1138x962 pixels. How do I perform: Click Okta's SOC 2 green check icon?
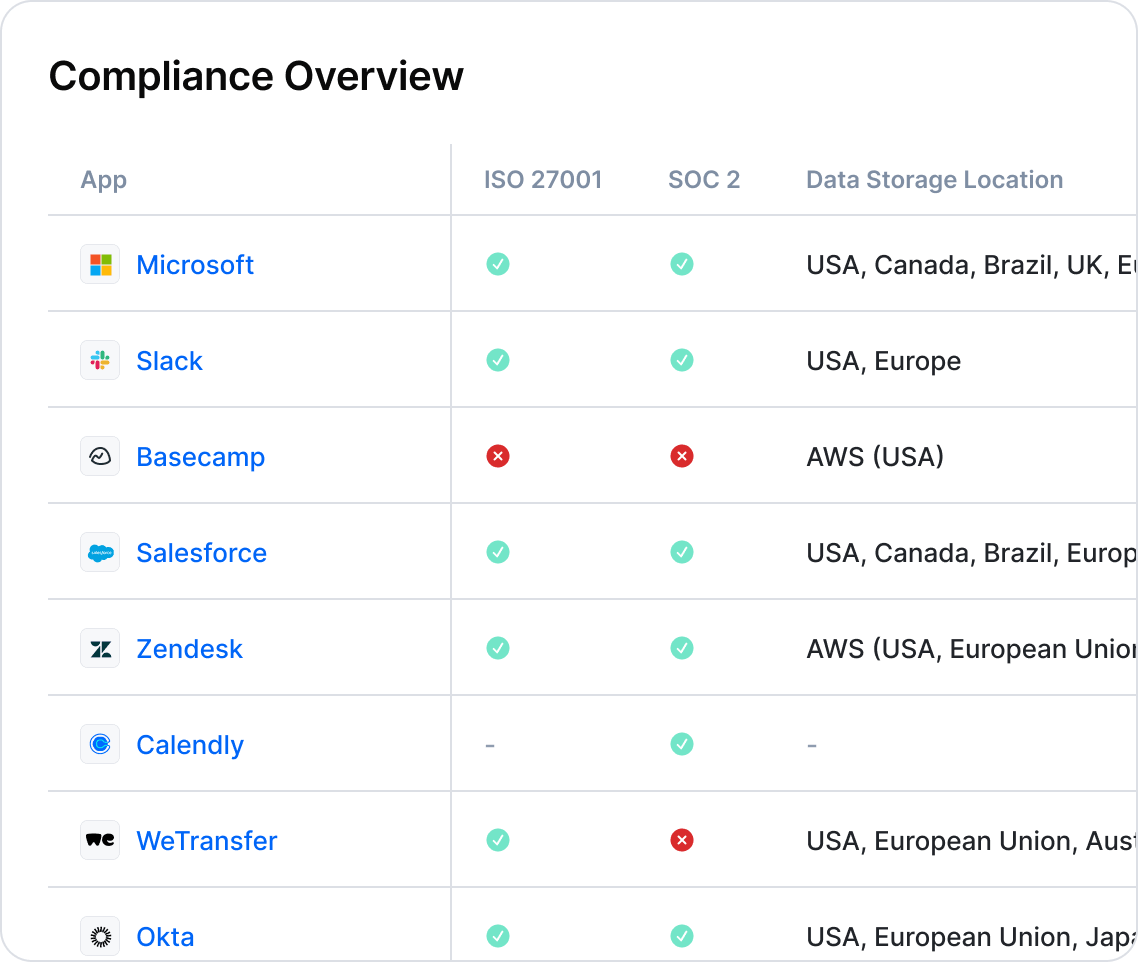pyautogui.click(x=681, y=937)
